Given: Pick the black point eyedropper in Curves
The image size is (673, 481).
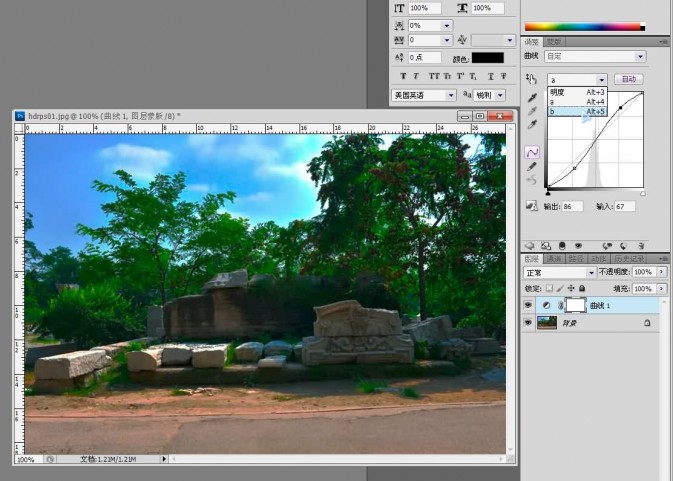Looking at the screenshot, I should point(532,97).
